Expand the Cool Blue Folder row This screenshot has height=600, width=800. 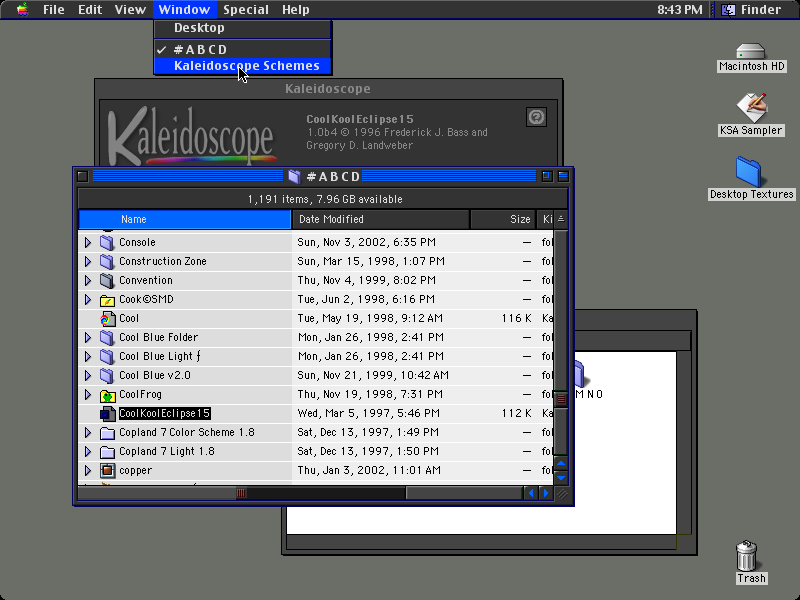88,337
